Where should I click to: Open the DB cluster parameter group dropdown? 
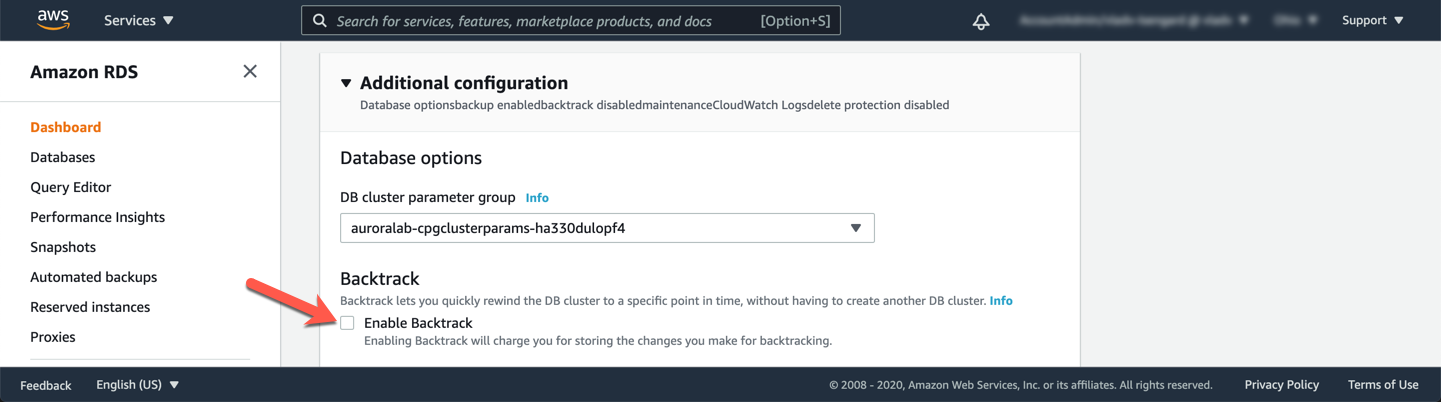tap(607, 228)
